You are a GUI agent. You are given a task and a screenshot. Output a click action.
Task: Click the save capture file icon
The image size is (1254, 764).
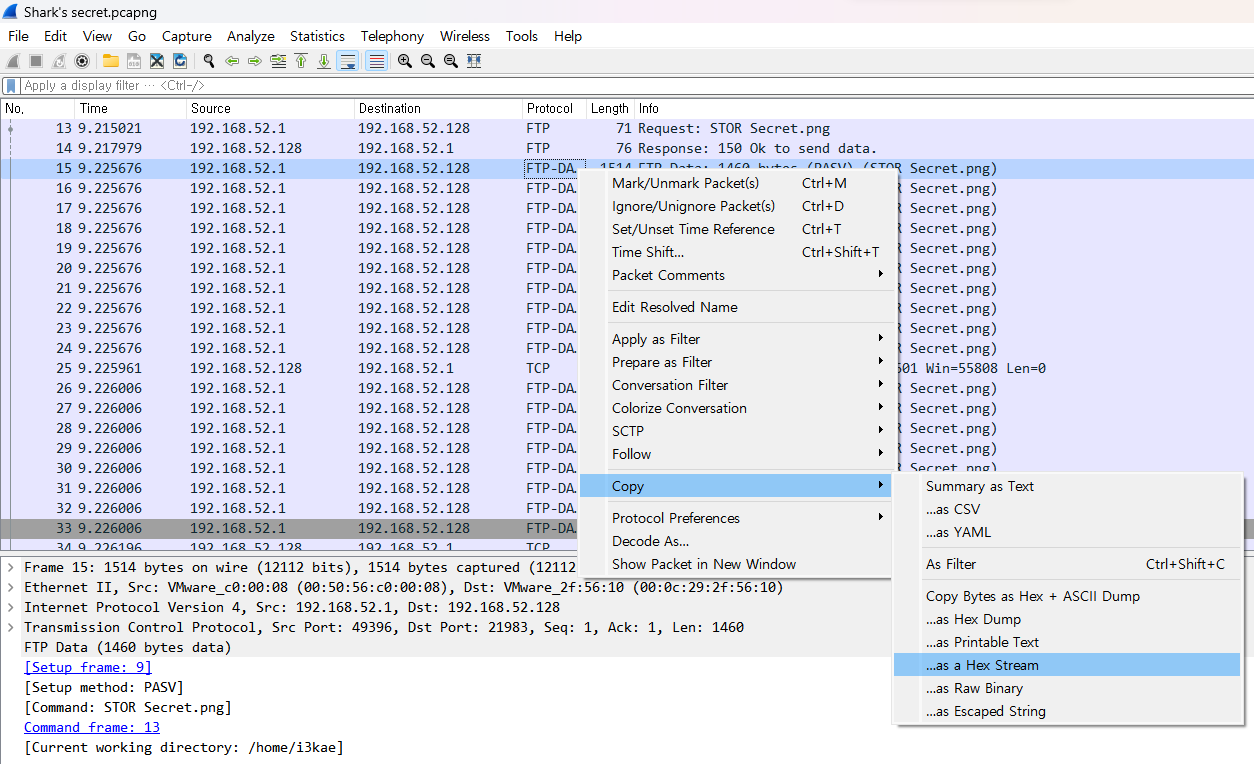tap(134, 61)
